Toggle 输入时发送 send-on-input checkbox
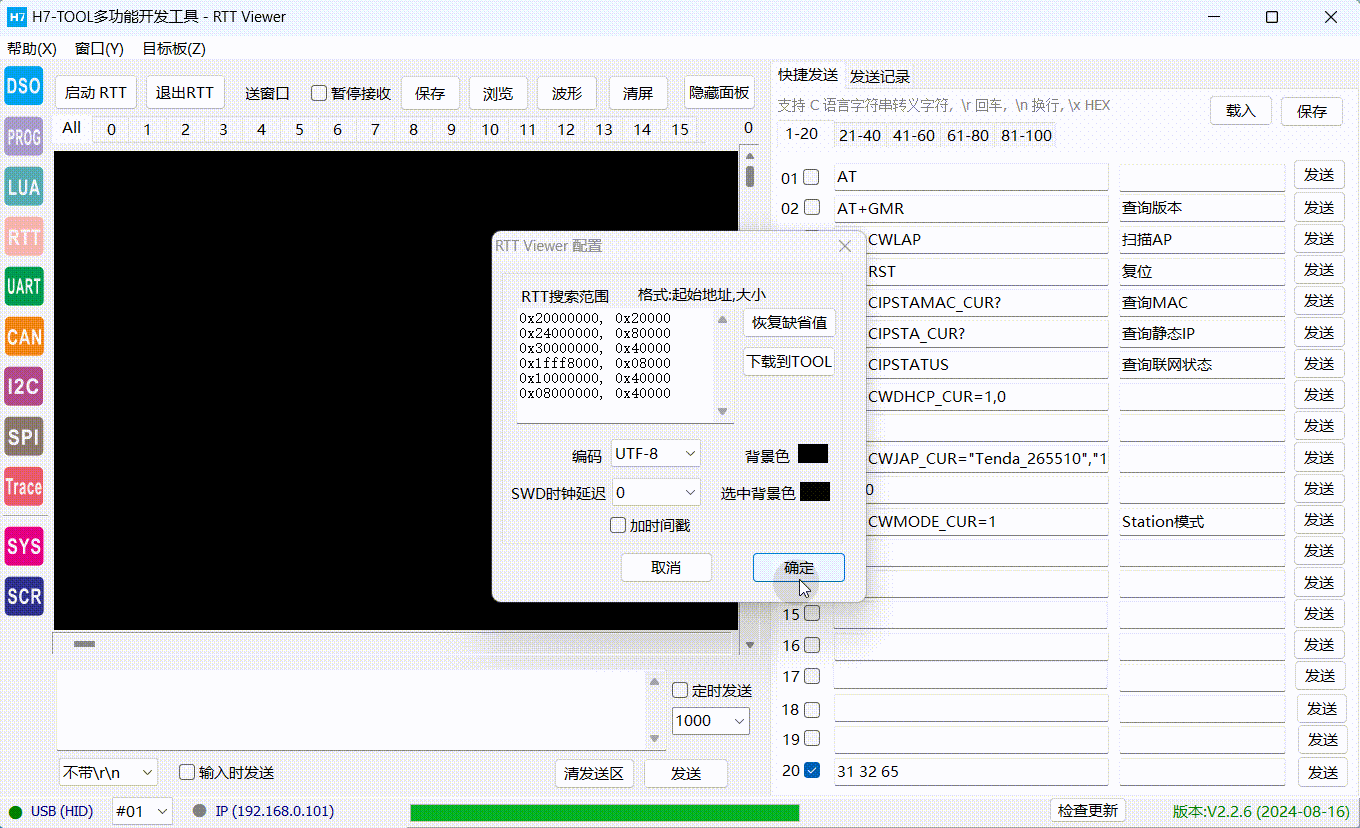The image size is (1360, 828). click(x=187, y=772)
